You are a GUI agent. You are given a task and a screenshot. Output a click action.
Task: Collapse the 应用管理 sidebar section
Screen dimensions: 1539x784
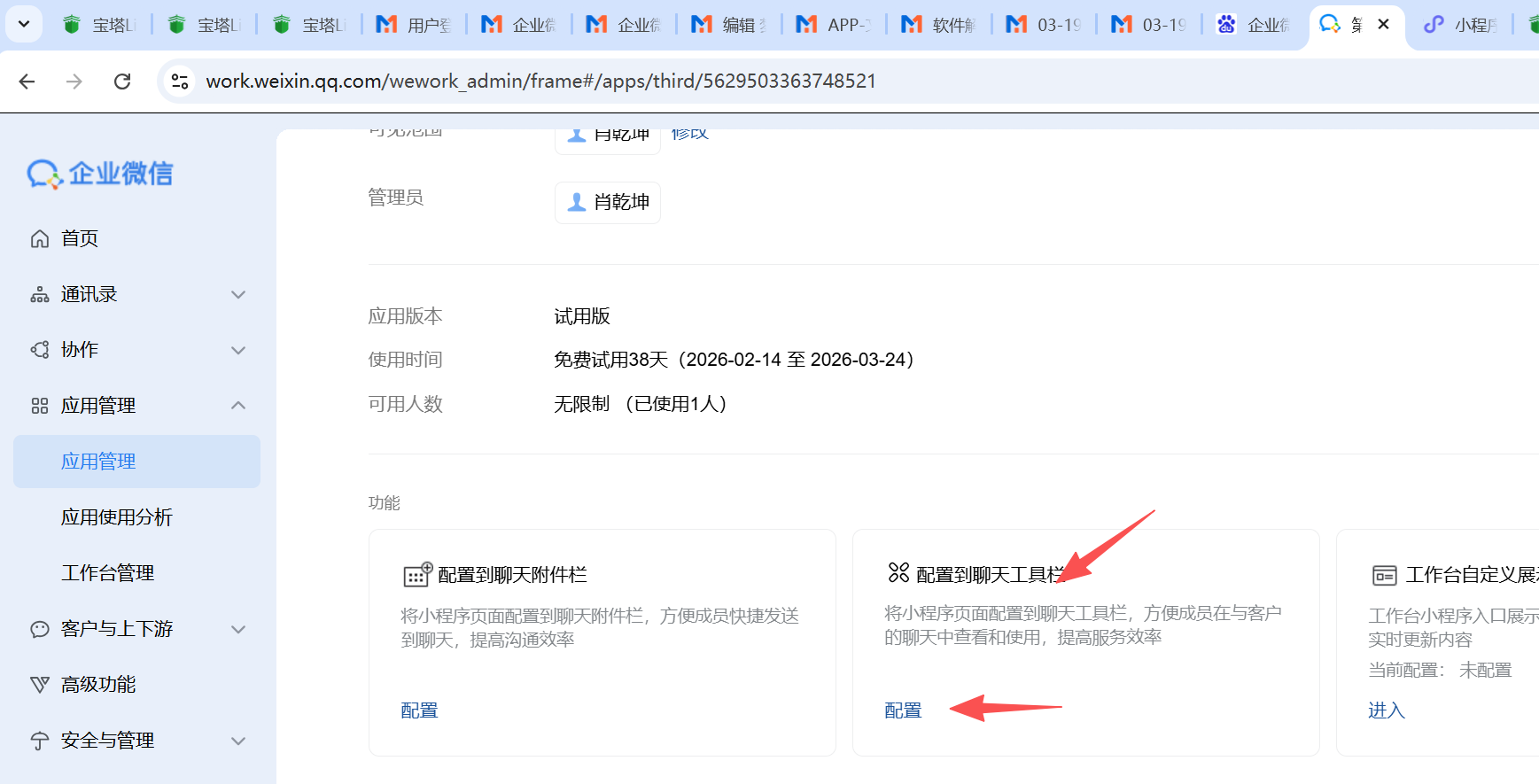(x=237, y=406)
